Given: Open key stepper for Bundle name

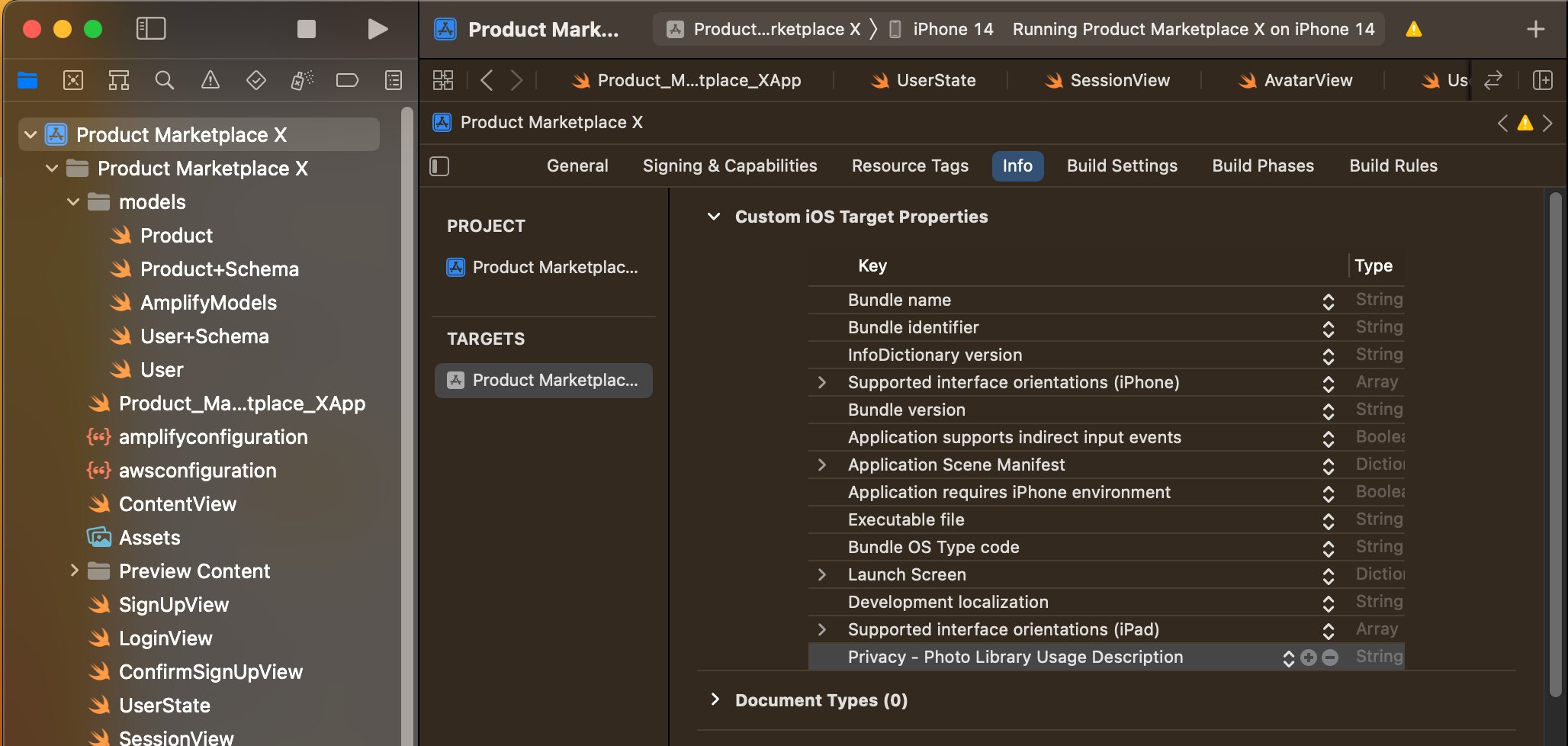Looking at the screenshot, I should [x=1329, y=301].
